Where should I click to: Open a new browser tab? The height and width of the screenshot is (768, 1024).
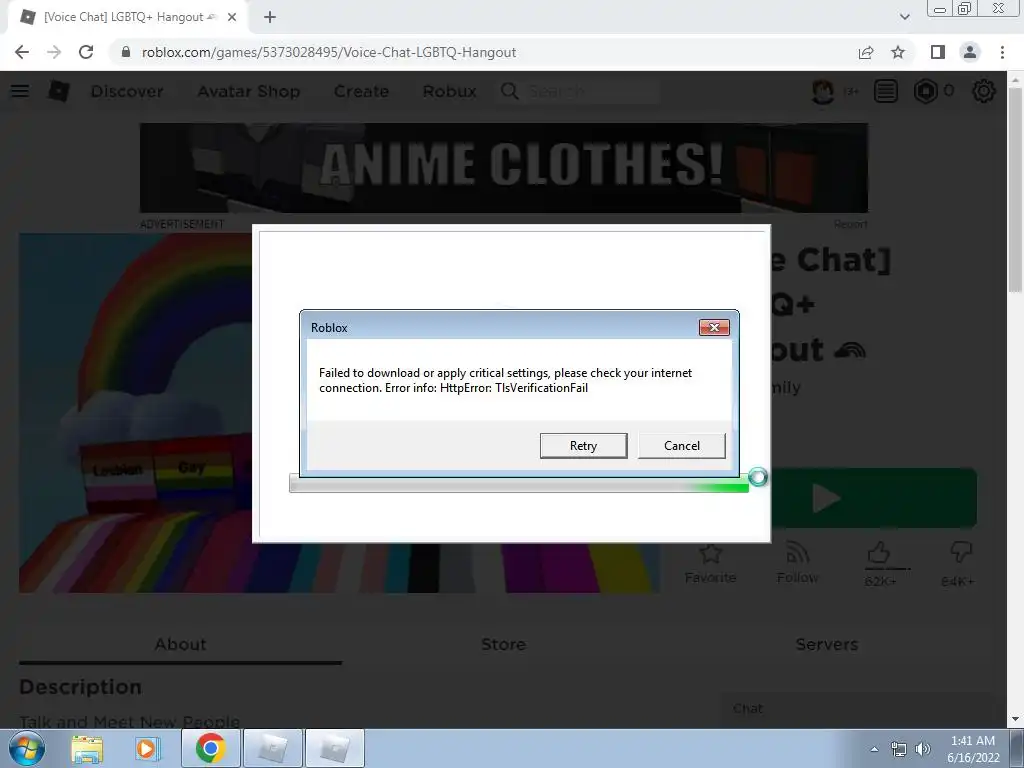pyautogui.click(x=270, y=17)
